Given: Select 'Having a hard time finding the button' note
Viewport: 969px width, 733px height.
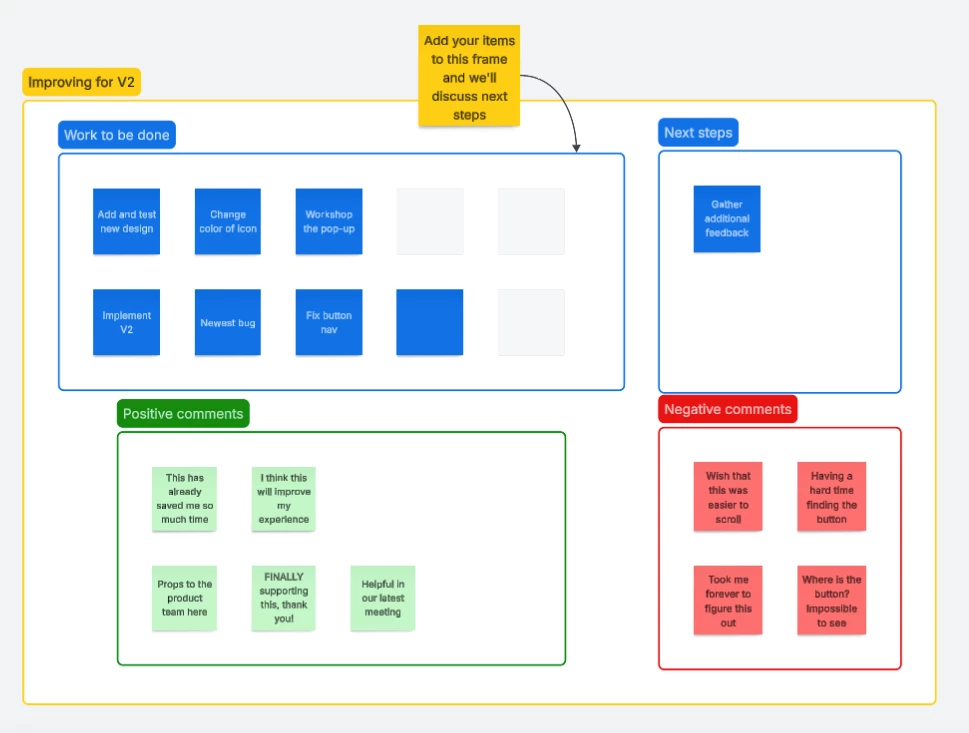Looking at the screenshot, I should pyautogui.click(x=832, y=496).
